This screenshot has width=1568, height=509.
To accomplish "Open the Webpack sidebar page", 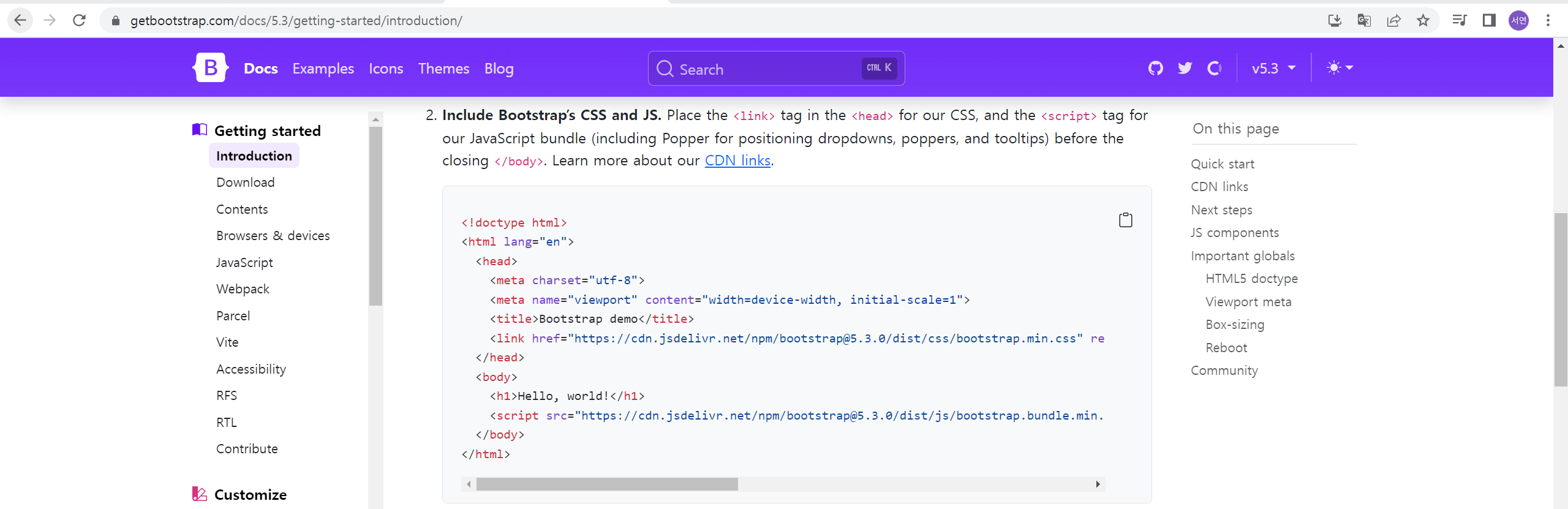I will [x=243, y=289].
